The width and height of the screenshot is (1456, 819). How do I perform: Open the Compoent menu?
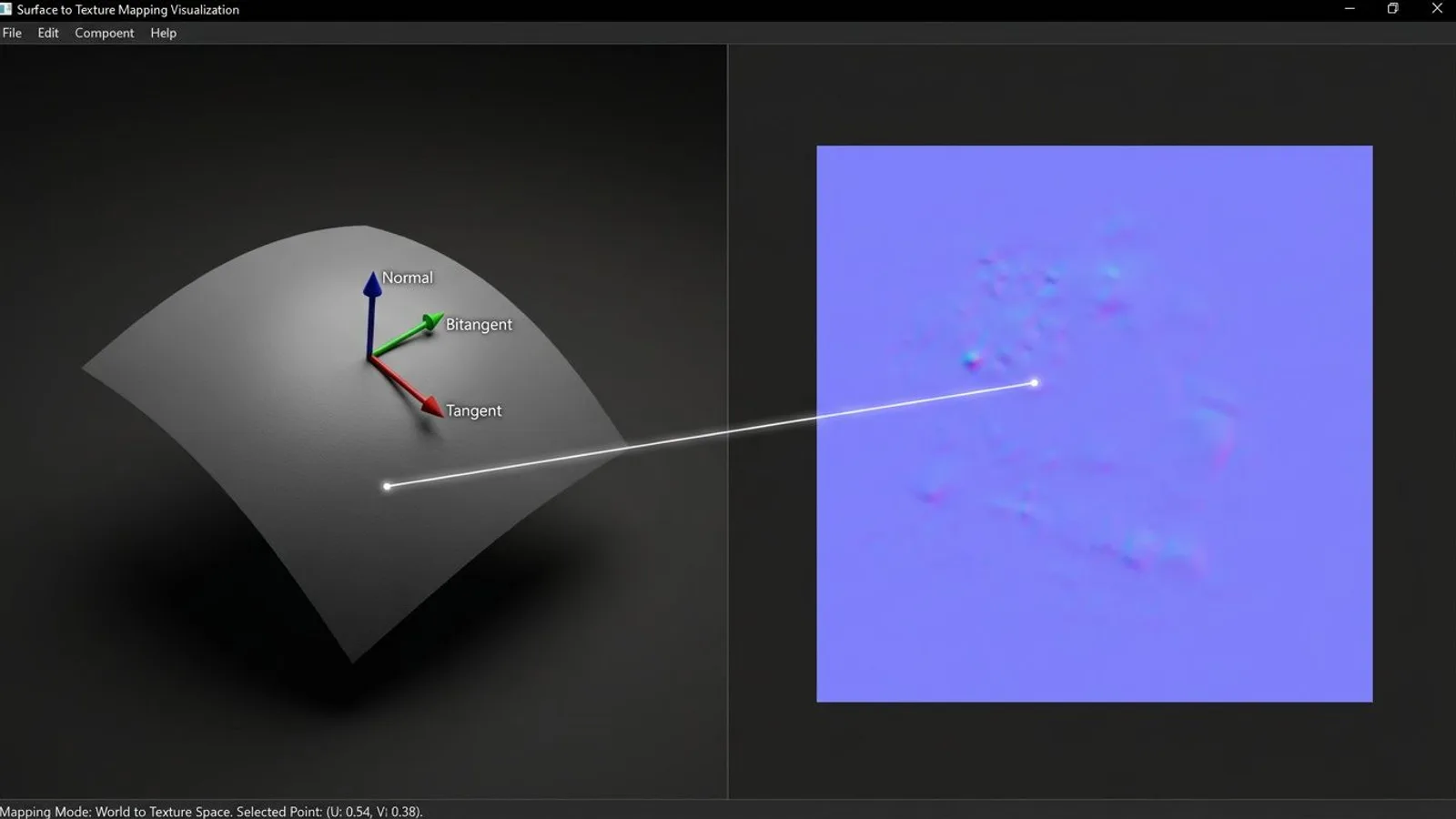click(104, 33)
